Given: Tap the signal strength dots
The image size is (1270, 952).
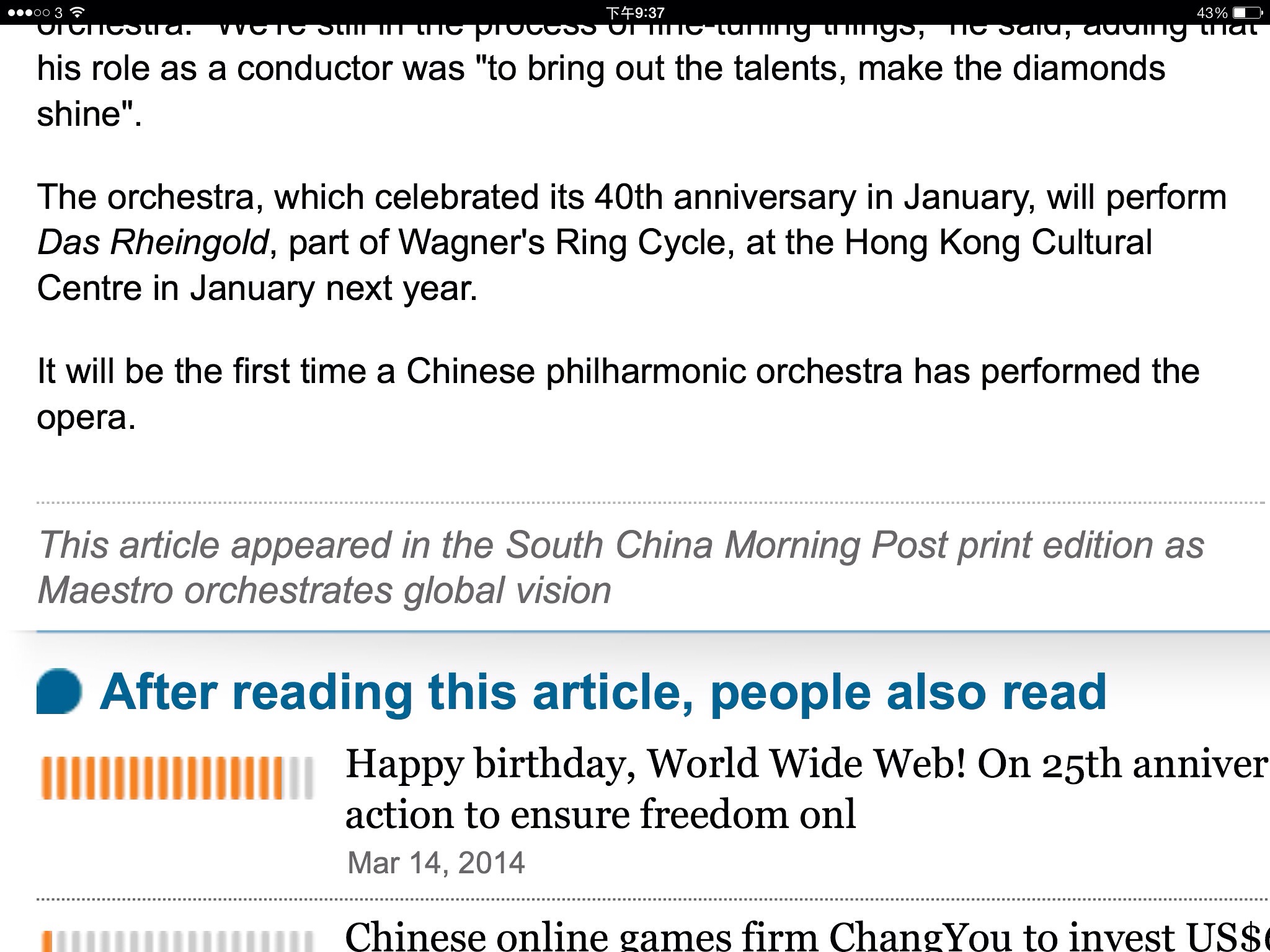Looking at the screenshot, I should click(28, 12).
